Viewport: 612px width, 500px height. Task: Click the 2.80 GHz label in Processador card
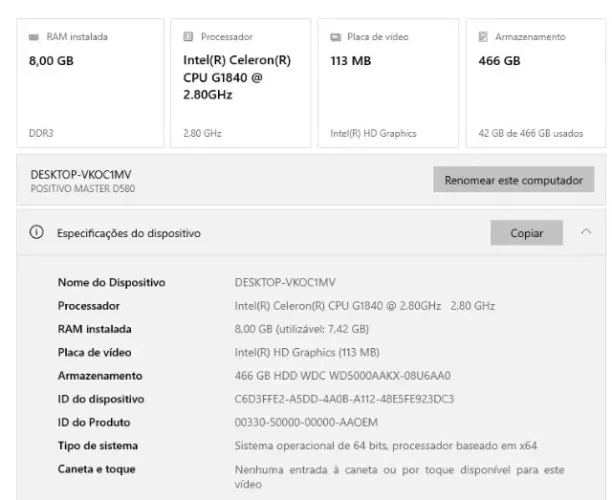click(202, 133)
